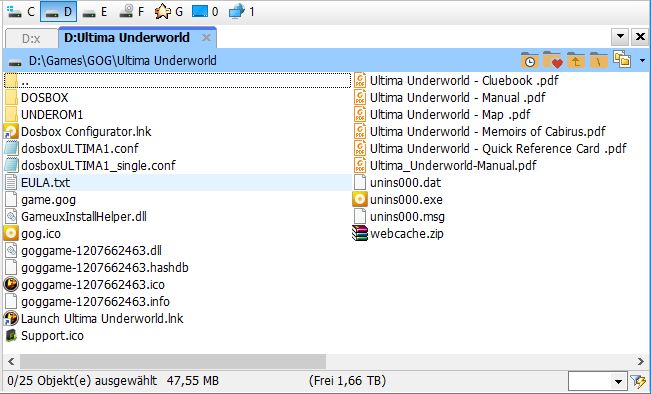Switch to the D:x tab
The height and width of the screenshot is (394, 651).
click(x=31, y=39)
